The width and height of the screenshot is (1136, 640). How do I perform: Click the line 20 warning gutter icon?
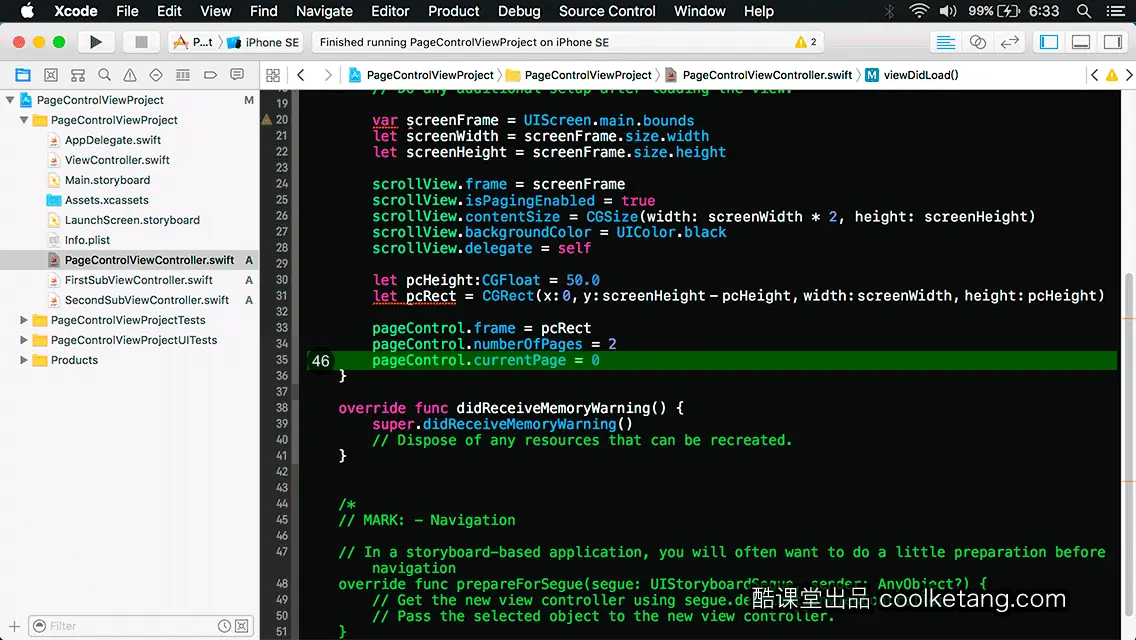coord(266,120)
